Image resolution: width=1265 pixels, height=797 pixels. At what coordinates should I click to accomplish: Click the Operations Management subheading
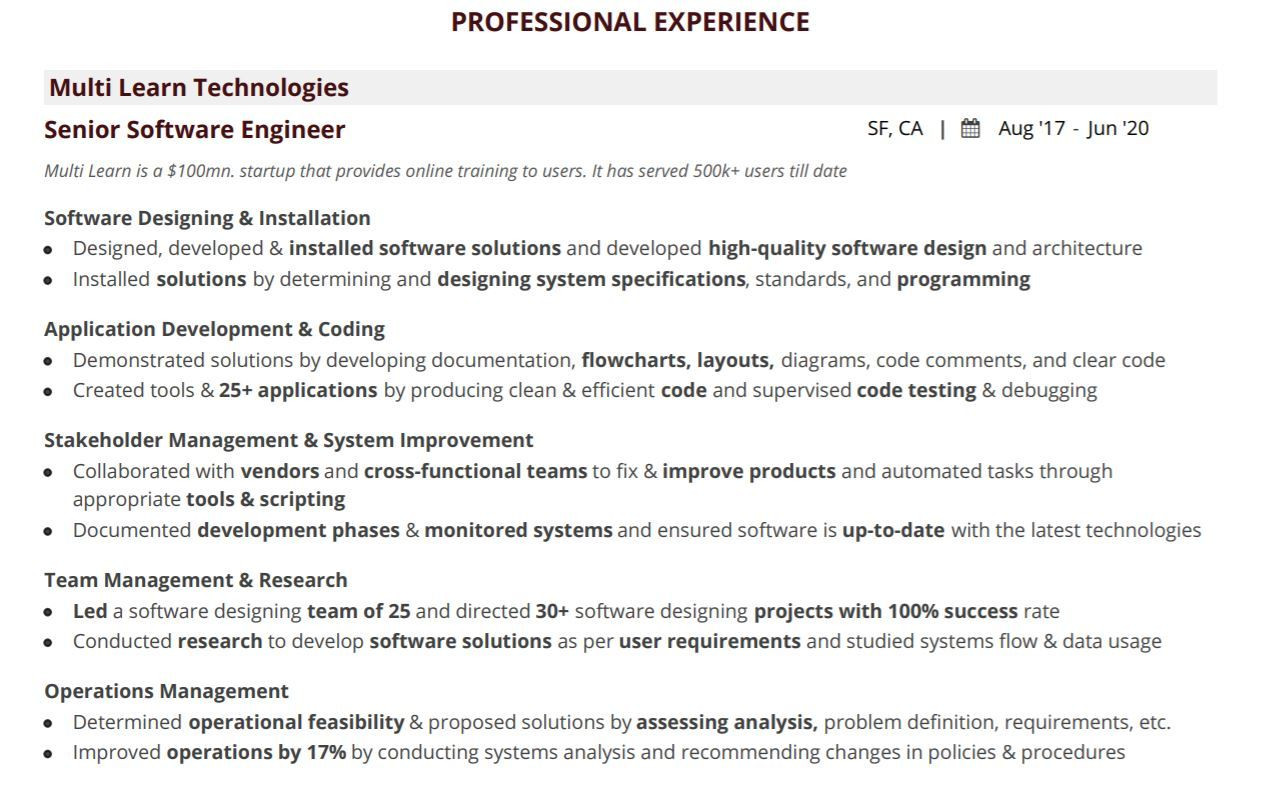(x=166, y=691)
